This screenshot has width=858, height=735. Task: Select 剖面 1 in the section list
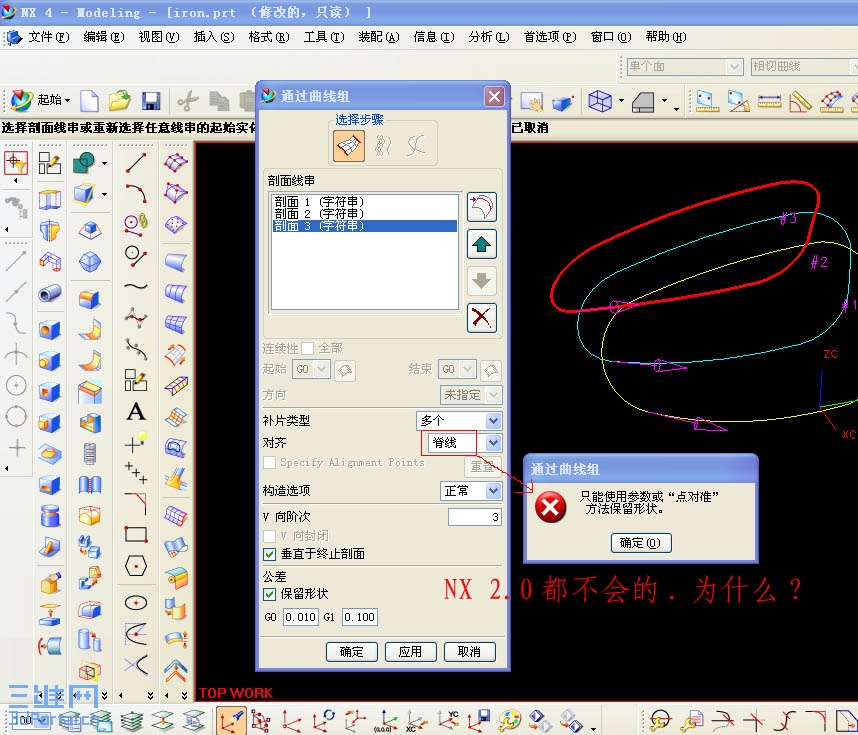click(364, 201)
